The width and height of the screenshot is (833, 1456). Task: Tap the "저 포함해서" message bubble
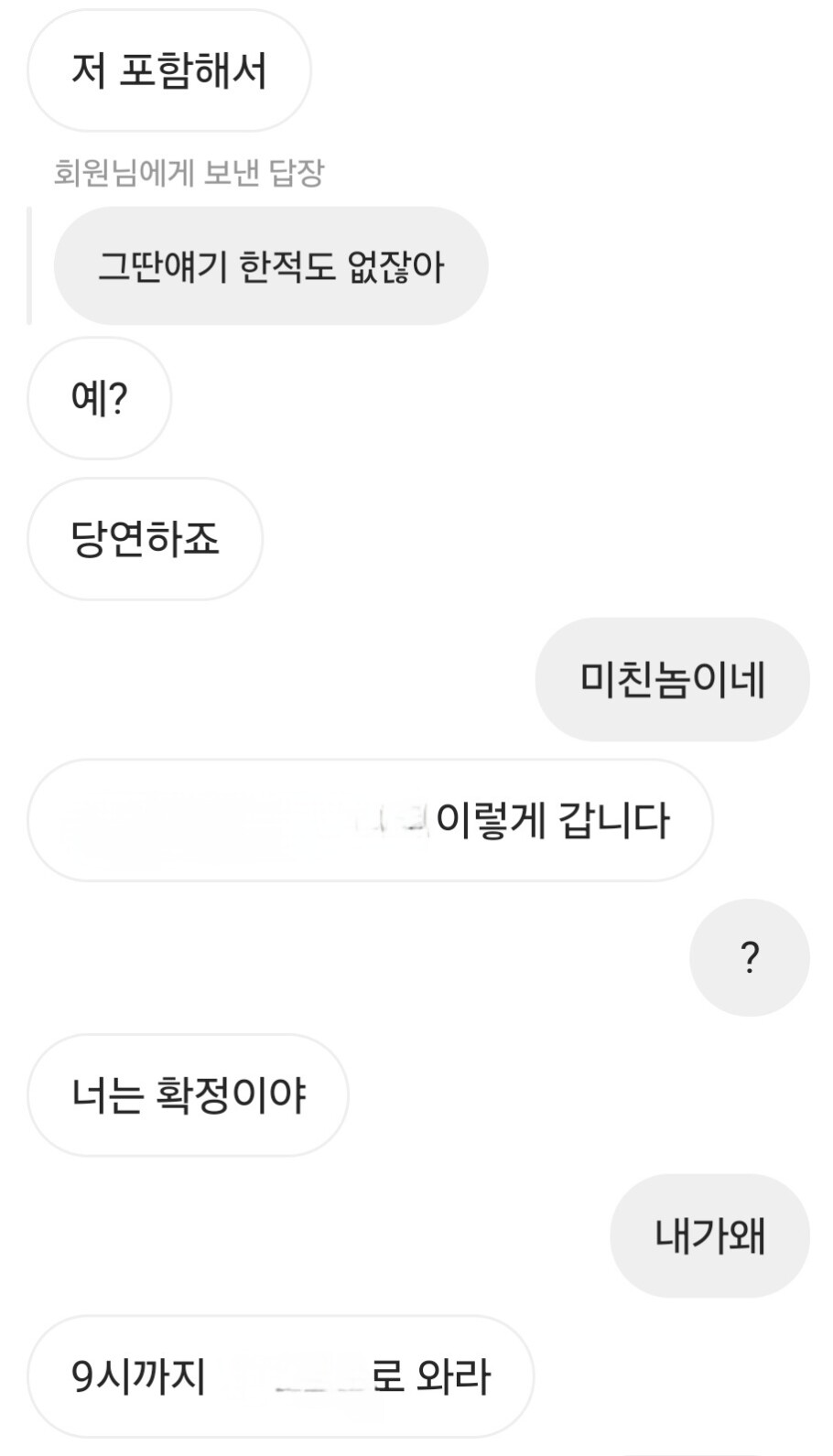pyautogui.click(x=168, y=71)
